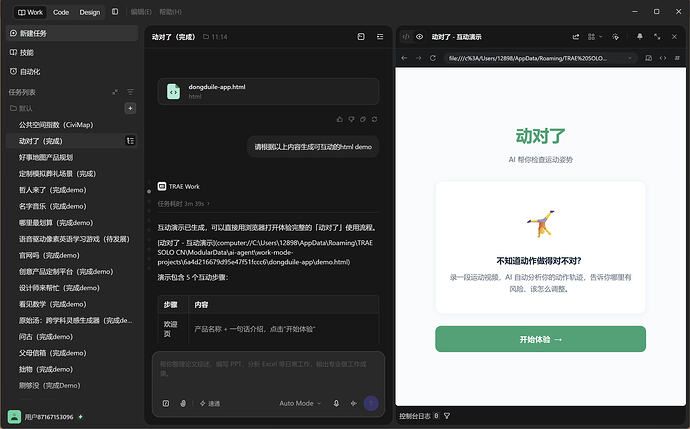Click the preview URL address bar

[540, 58]
